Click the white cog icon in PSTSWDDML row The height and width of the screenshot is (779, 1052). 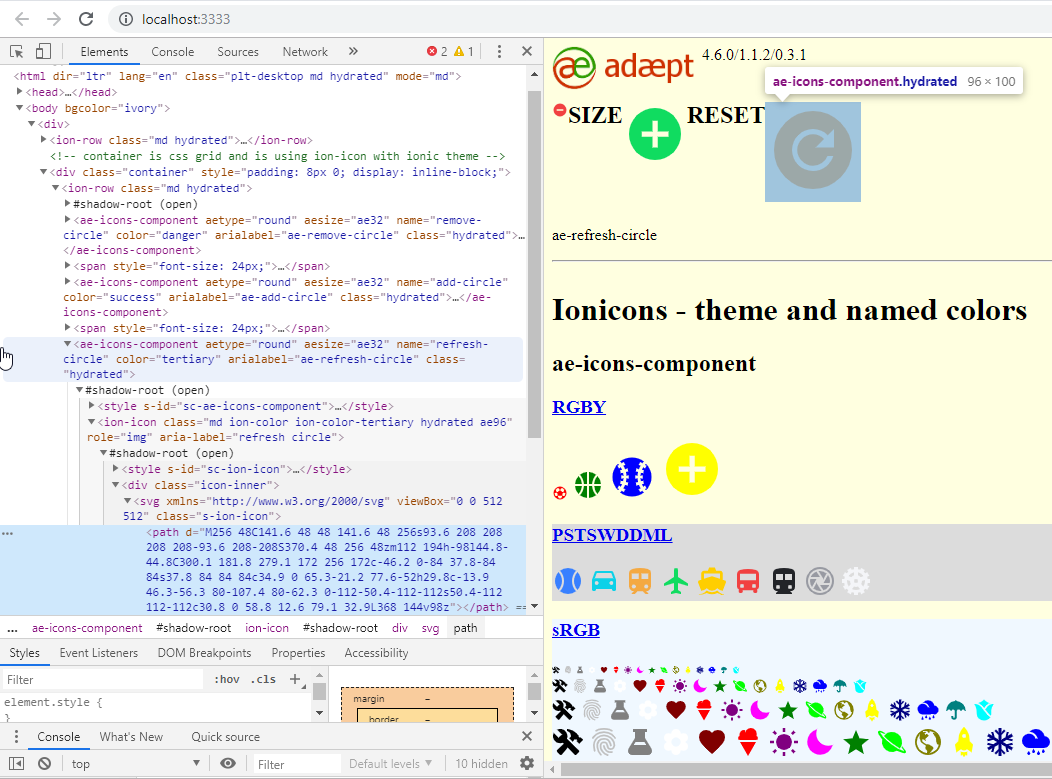click(856, 581)
